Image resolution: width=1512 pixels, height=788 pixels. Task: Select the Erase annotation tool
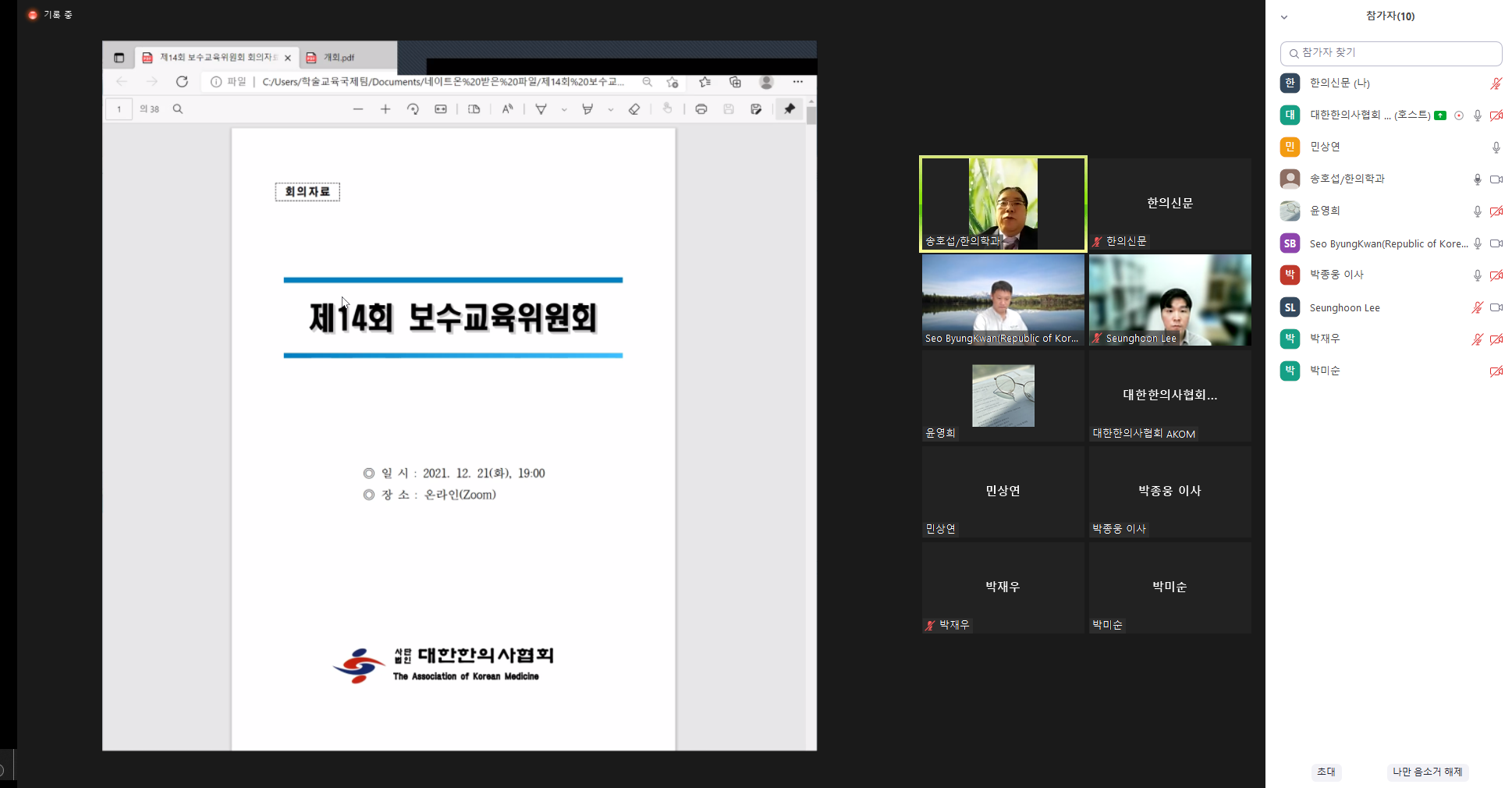[634, 109]
